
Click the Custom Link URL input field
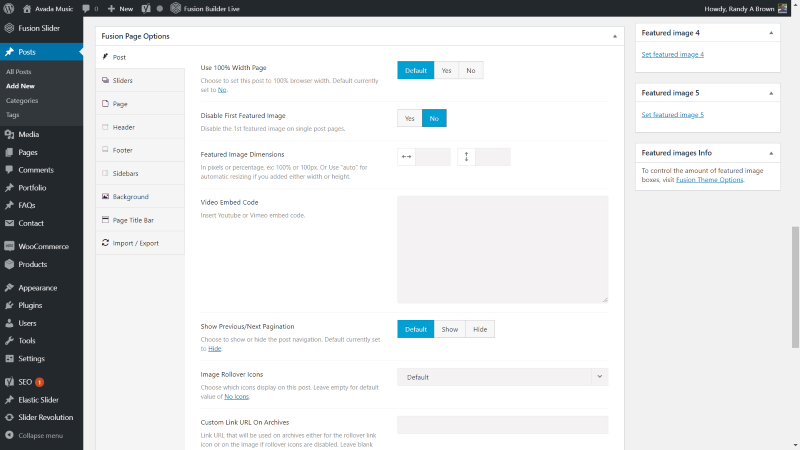503,424
